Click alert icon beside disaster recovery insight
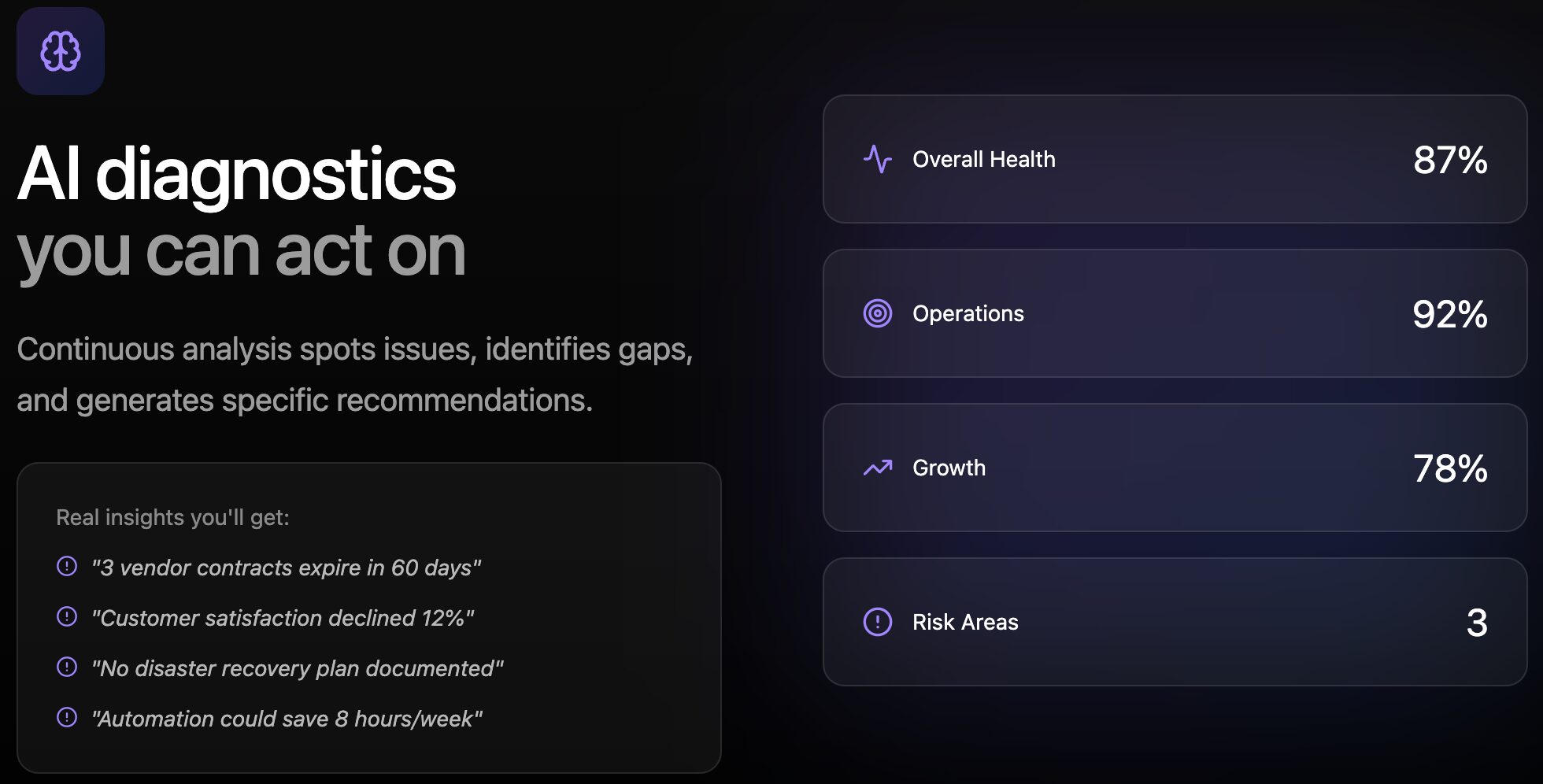 (67, 667)
